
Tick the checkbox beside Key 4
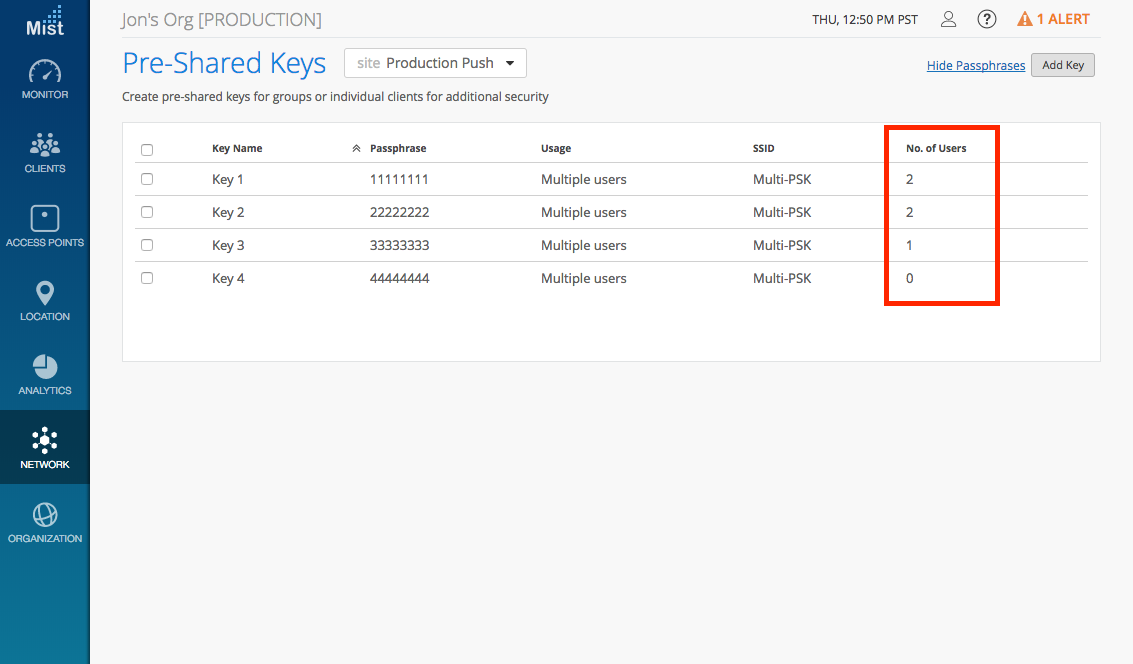point(147,279)
